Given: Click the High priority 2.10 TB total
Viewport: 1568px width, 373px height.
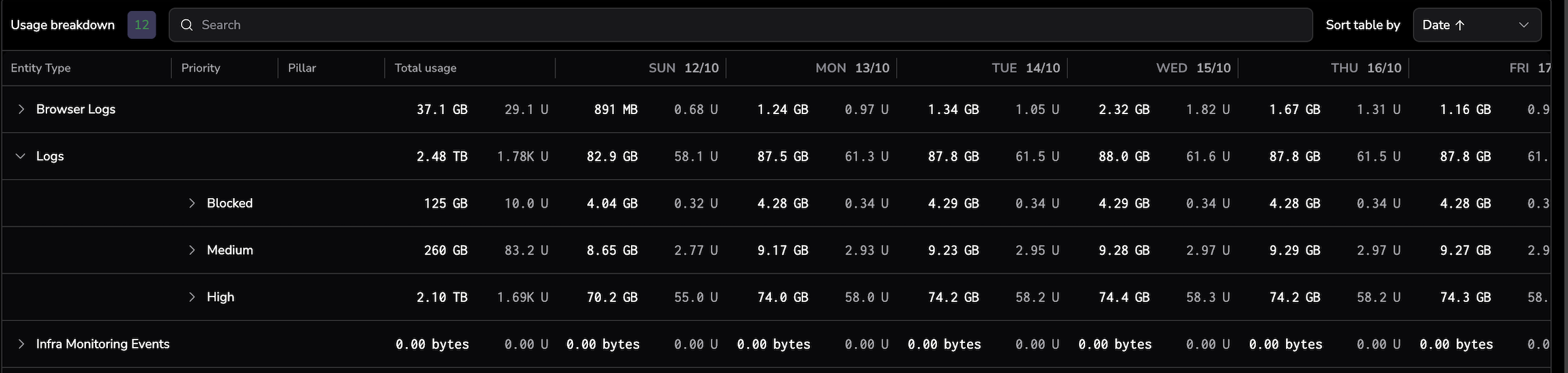Looking at the screenshot, I should pyautogui.click(x=442, y=297).
